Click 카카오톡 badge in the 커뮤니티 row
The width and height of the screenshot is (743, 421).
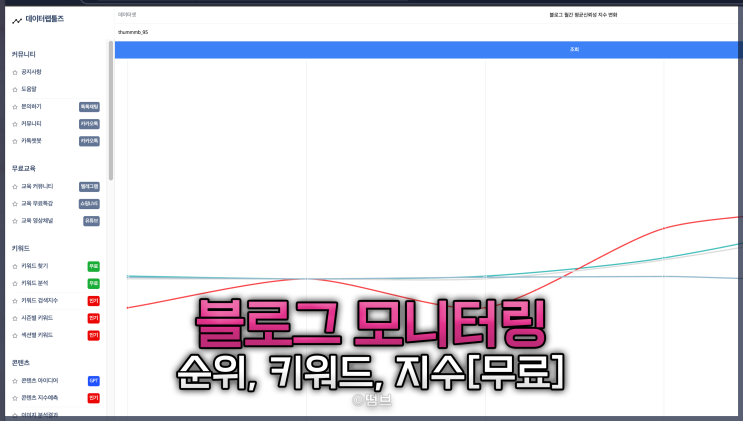click(89, 124)
